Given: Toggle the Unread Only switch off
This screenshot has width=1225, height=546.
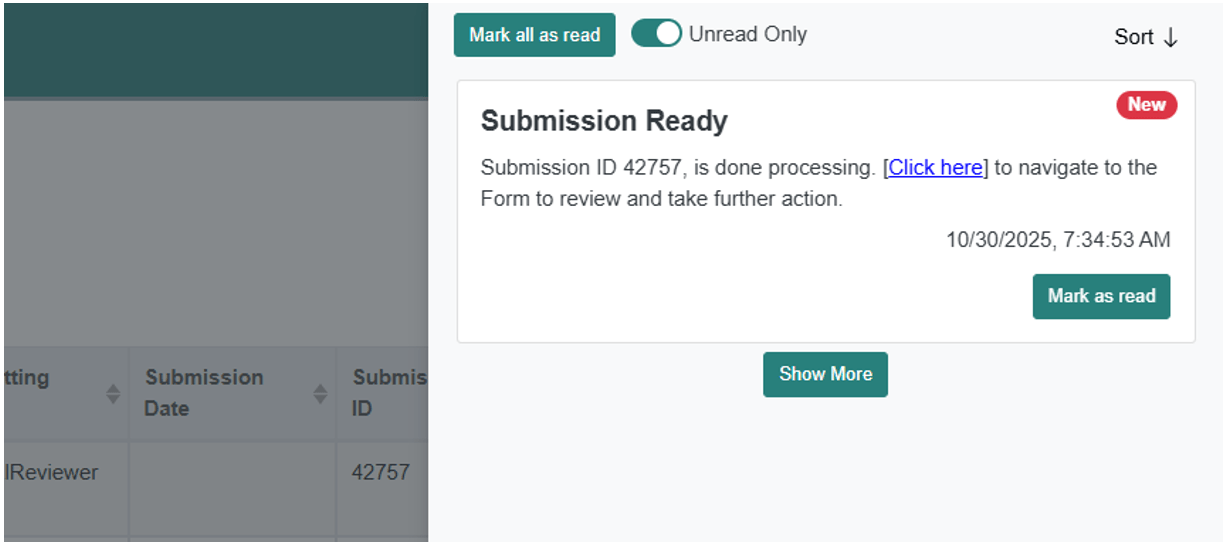Looking at the screenshot, I should pyautogui.click(x=656, y=34).
